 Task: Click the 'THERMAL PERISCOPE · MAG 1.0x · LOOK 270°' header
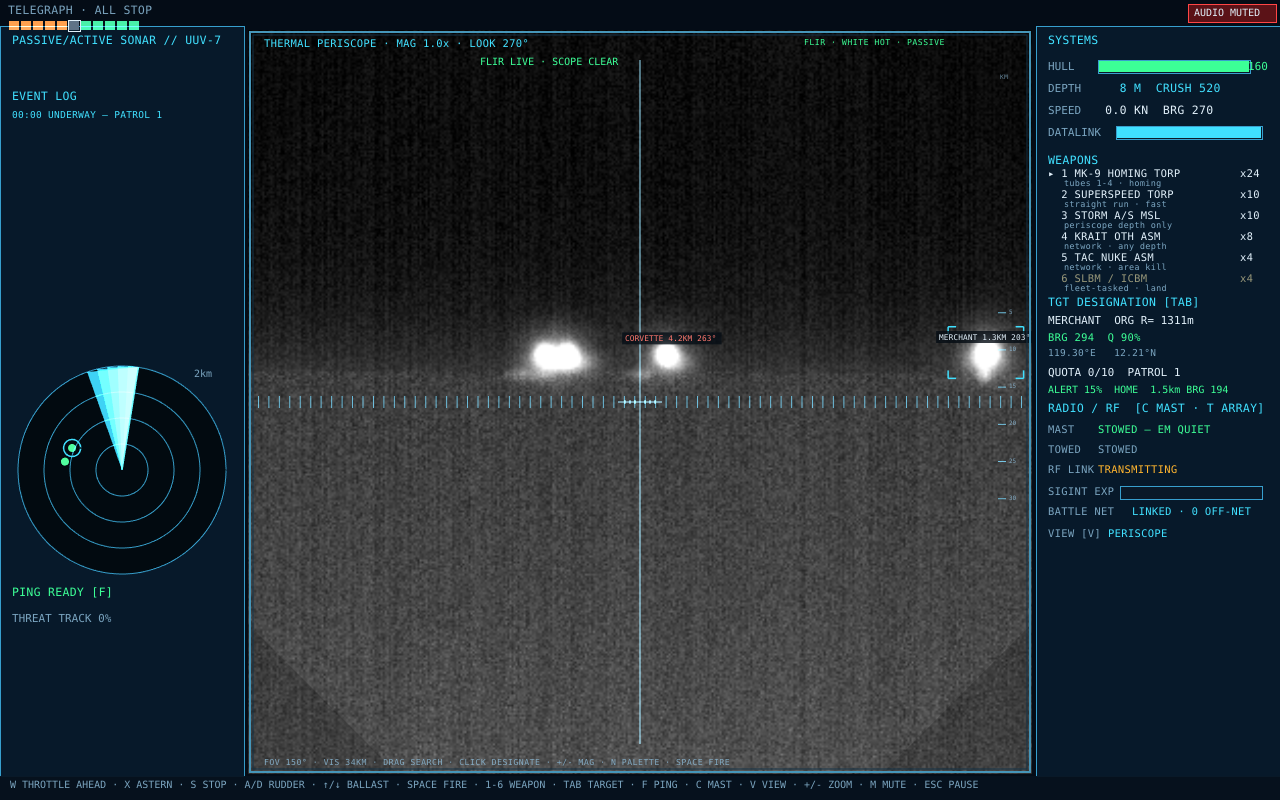(396, 44)
